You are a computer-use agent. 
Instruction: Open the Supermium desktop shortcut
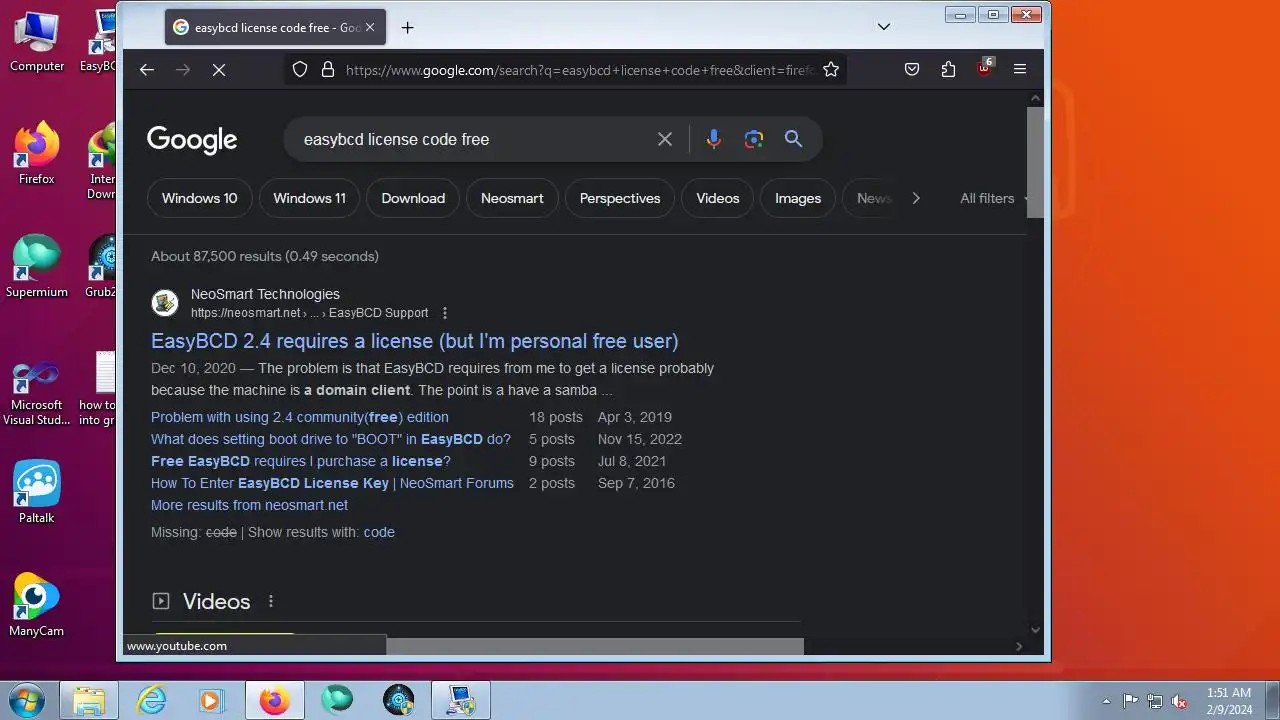(37, 268)
